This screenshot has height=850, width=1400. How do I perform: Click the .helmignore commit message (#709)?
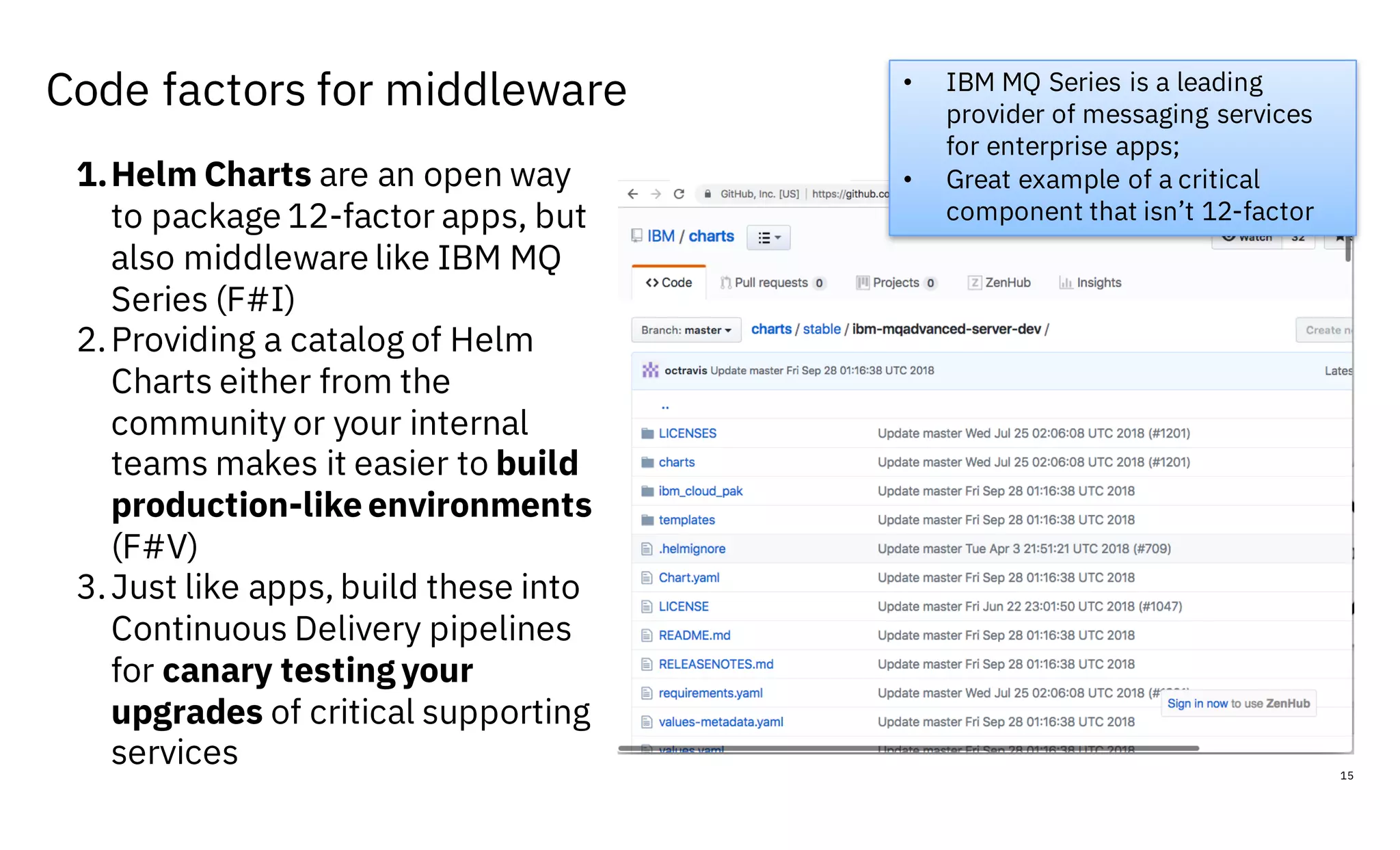point(1024,549)
